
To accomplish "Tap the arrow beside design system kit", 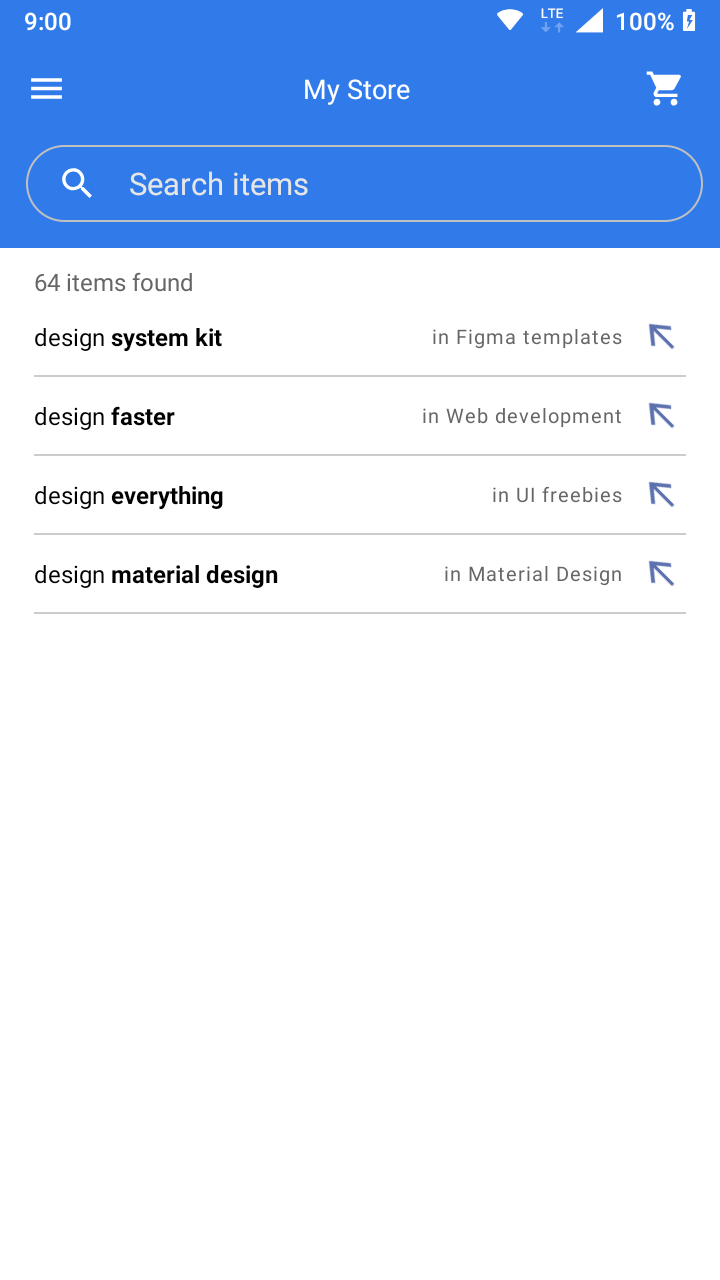I will tap(661, 337).
